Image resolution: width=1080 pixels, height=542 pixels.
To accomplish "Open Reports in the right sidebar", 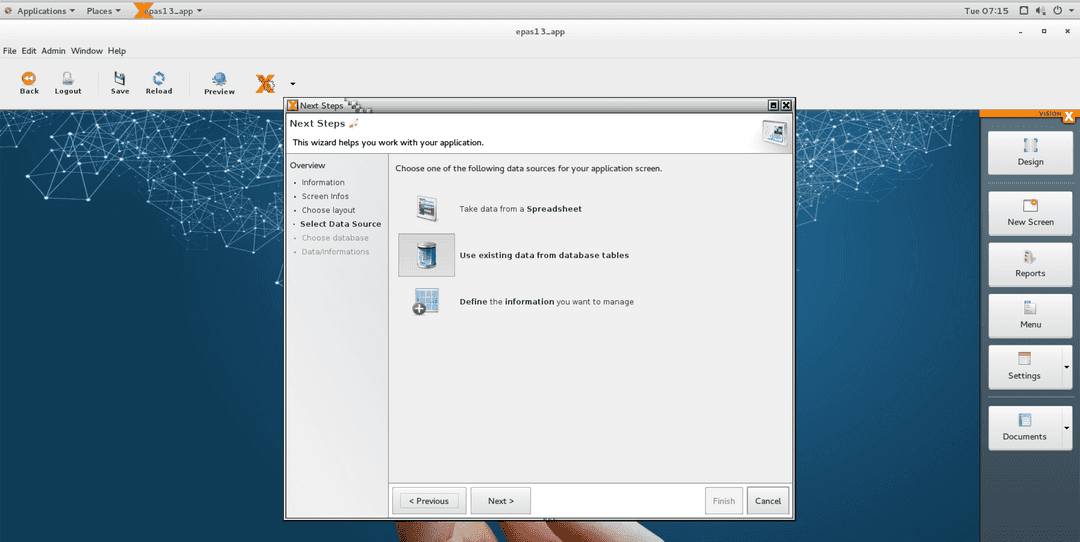I will (x=1030, y=264).
